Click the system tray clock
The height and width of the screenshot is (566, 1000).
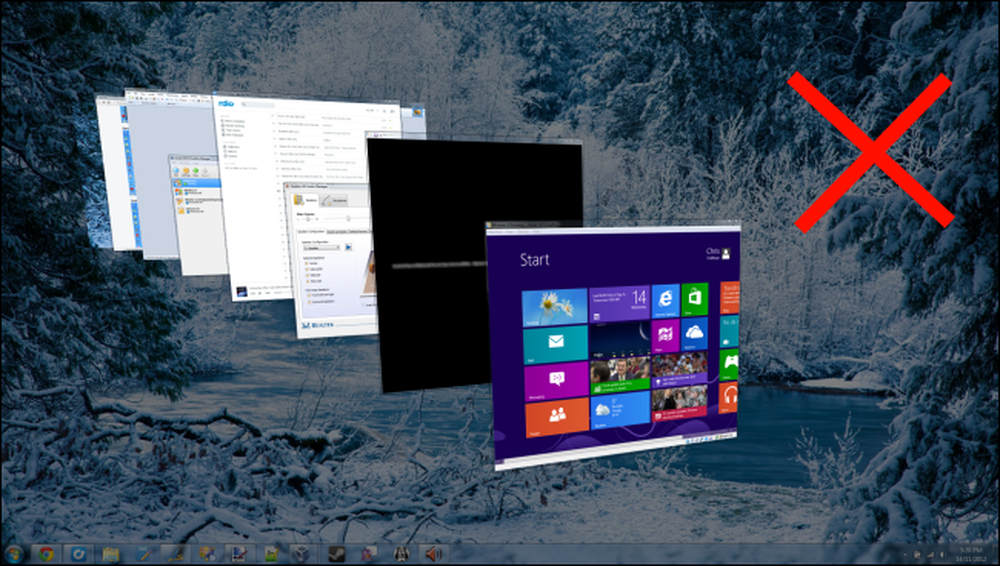pos(970,553)
